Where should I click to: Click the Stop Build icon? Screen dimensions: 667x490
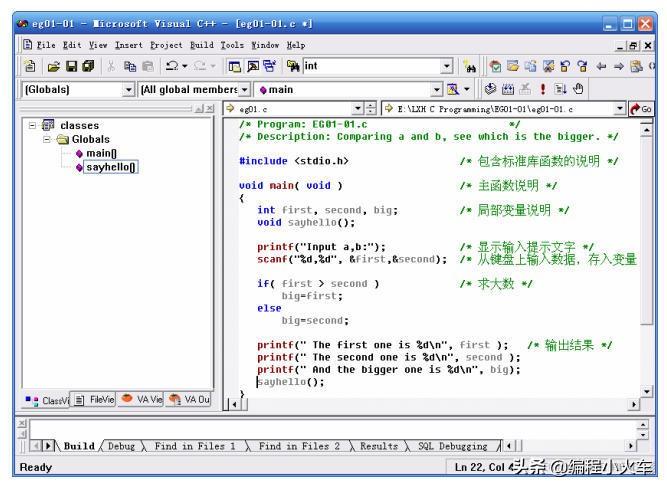point(525,89)
